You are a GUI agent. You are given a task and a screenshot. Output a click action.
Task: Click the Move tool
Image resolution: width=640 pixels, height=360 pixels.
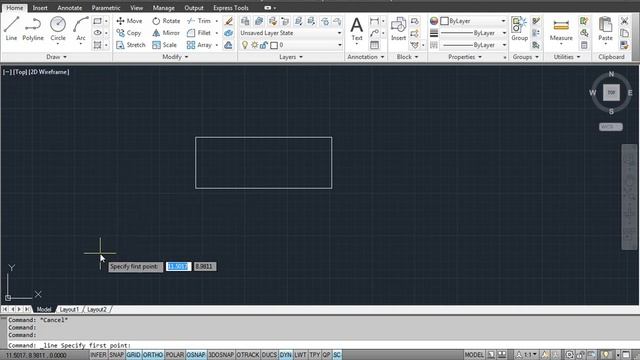pyautogui.click(x=129, y=21)
